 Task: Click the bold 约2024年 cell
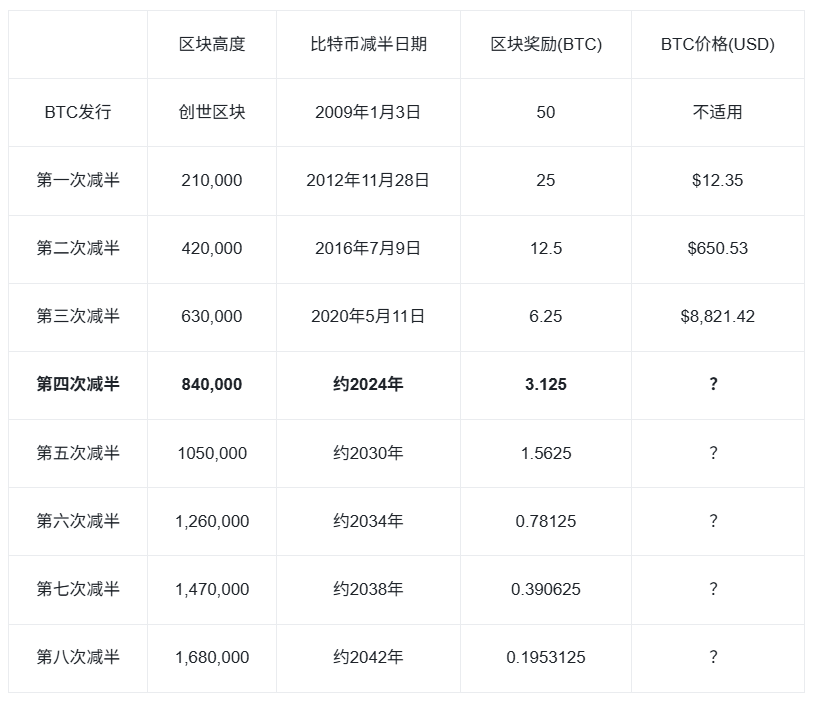(368, 384)
